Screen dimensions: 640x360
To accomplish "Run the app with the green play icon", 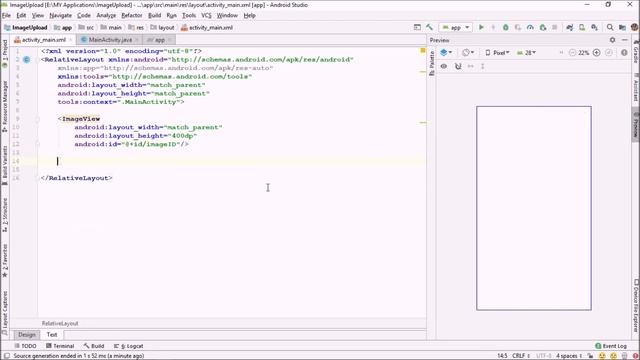I will coord(481,27).
